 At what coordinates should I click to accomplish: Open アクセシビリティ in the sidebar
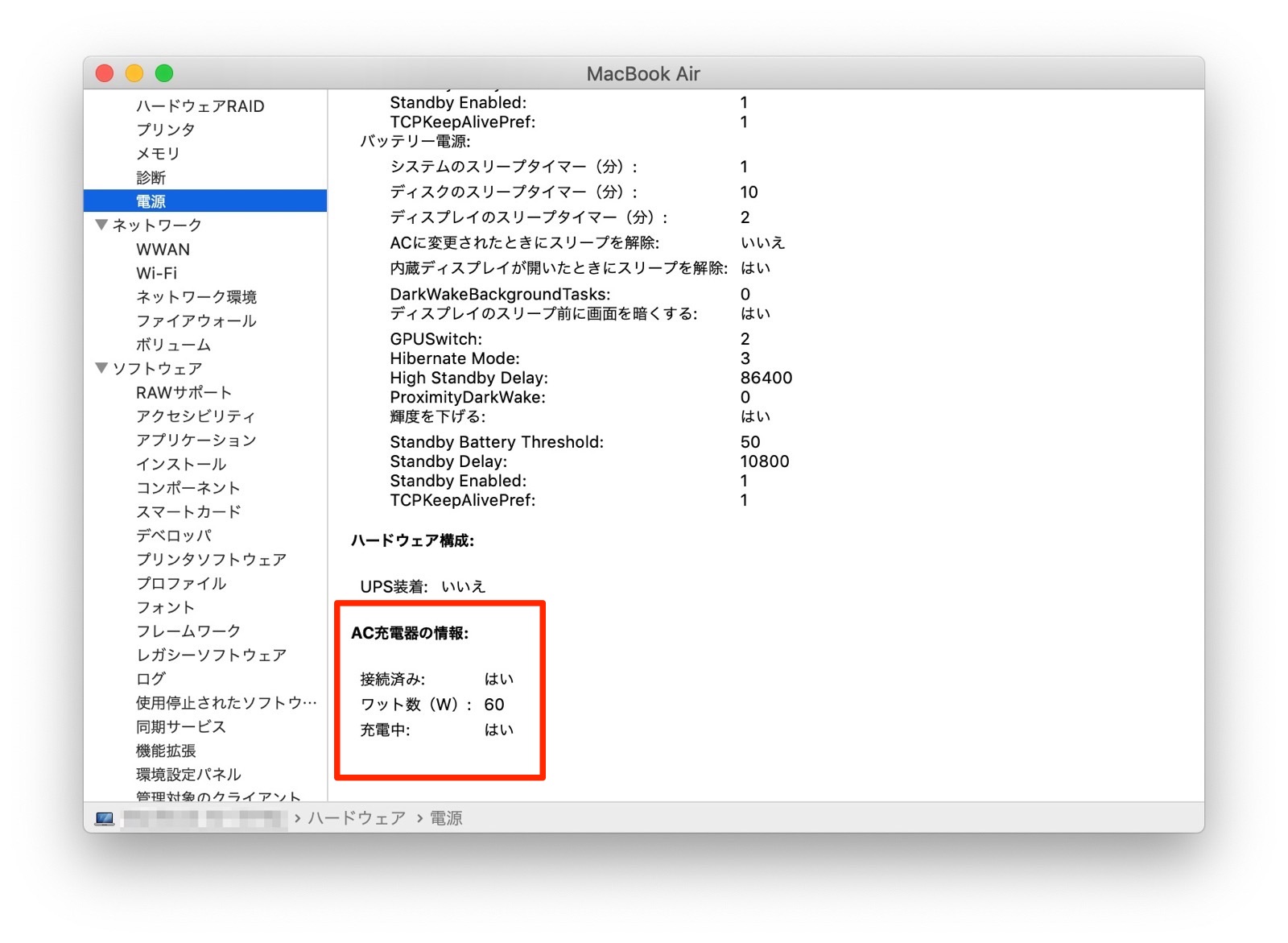[x=196, y=416]
